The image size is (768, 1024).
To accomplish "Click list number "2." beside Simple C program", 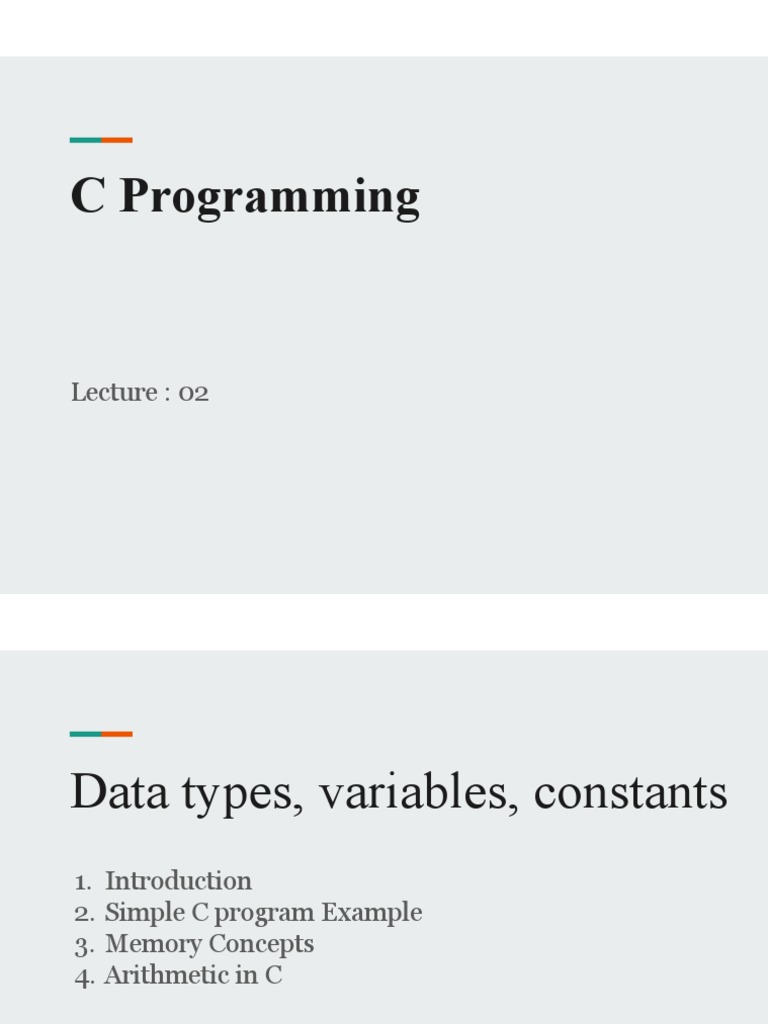I will pyautogui.click(x=84, y=913).
